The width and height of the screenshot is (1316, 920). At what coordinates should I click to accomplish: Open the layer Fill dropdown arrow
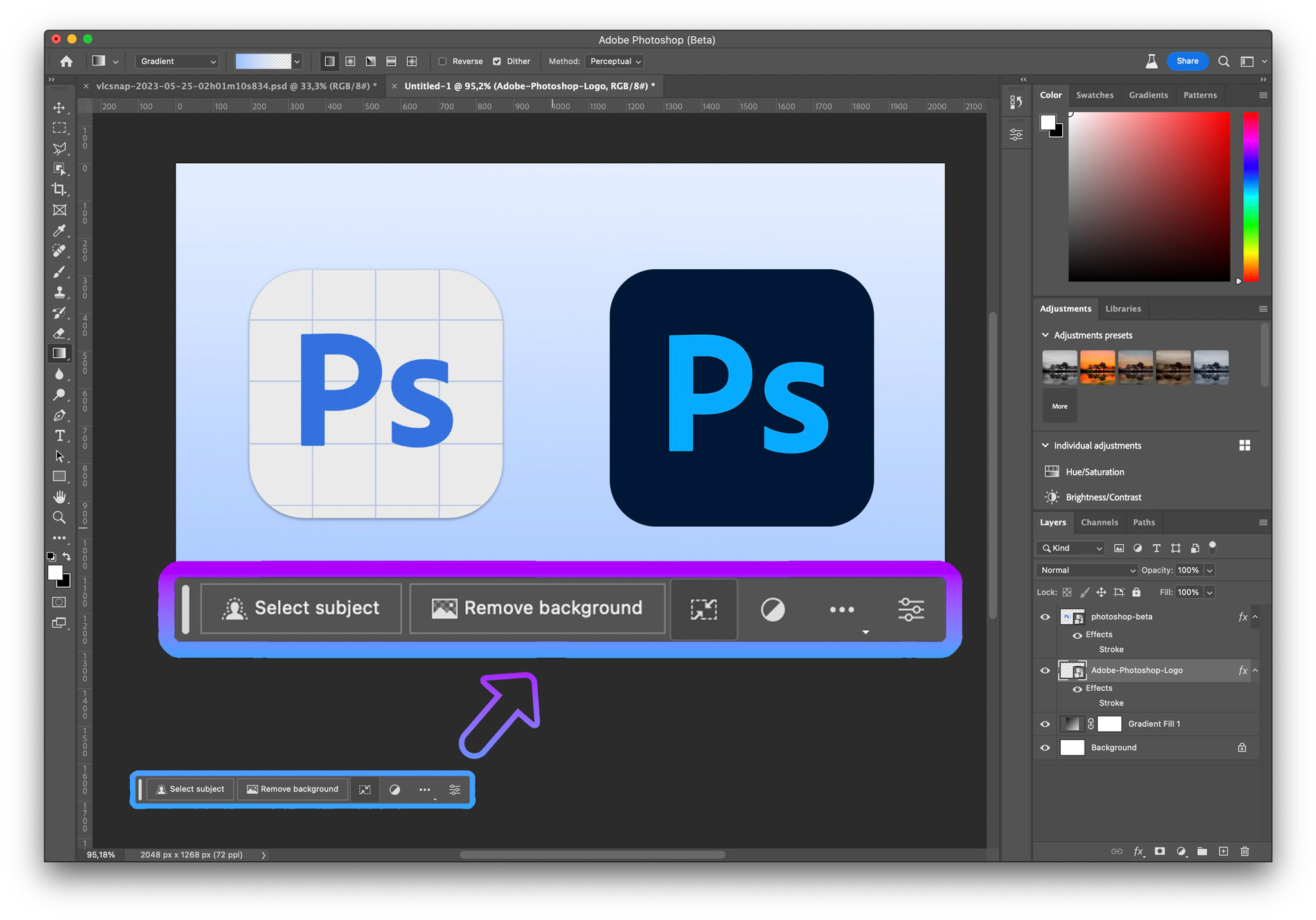1209,592
